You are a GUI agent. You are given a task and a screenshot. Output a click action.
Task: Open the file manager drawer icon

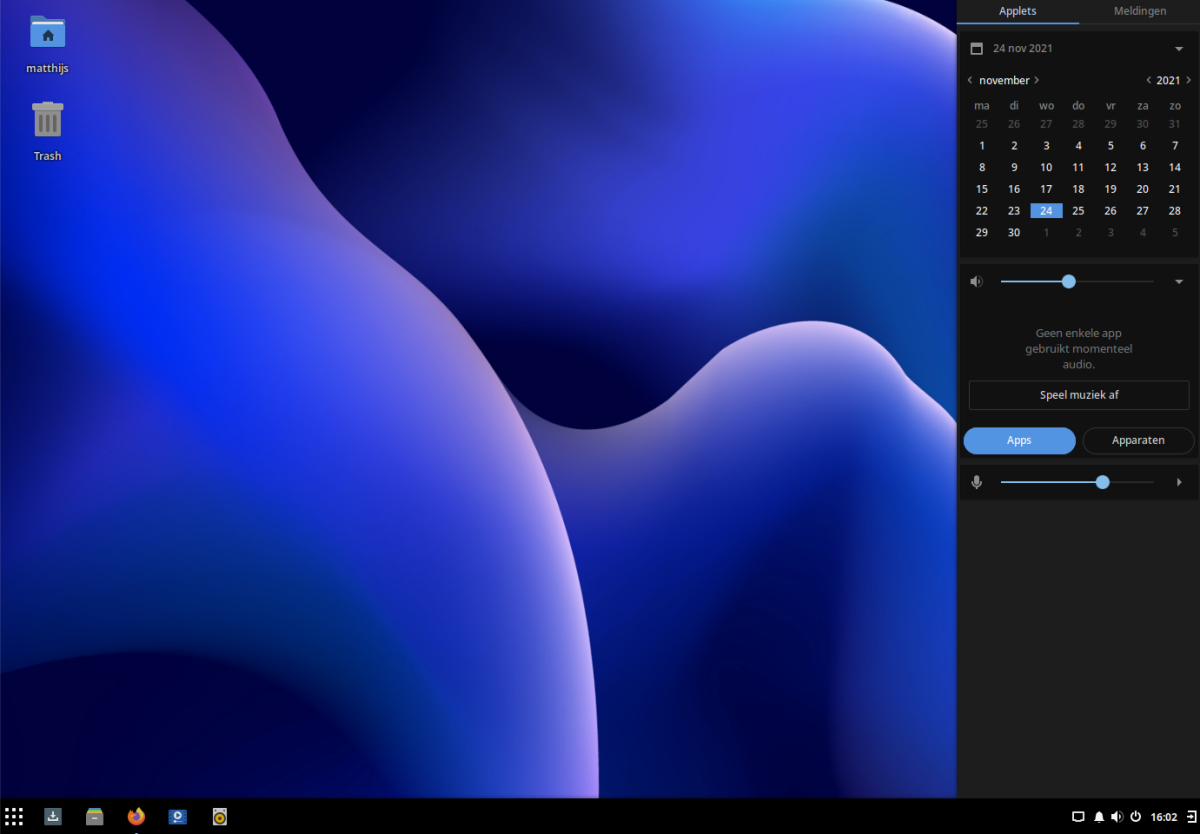point(95,817)
